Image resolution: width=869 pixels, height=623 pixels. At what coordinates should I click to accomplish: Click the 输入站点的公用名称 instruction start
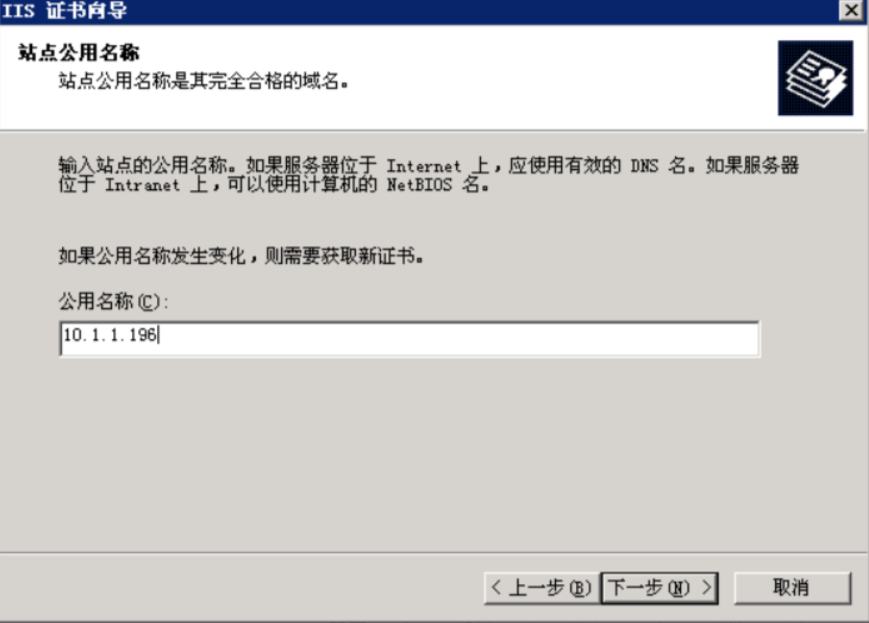[x=143, y=165]
